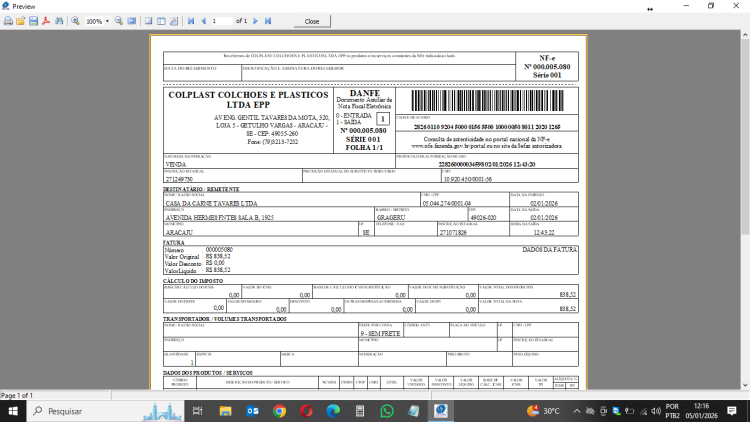Open Outlook from the taskbar
The height and width of the screenshot is (422, 750).
(x=253, y=411)
